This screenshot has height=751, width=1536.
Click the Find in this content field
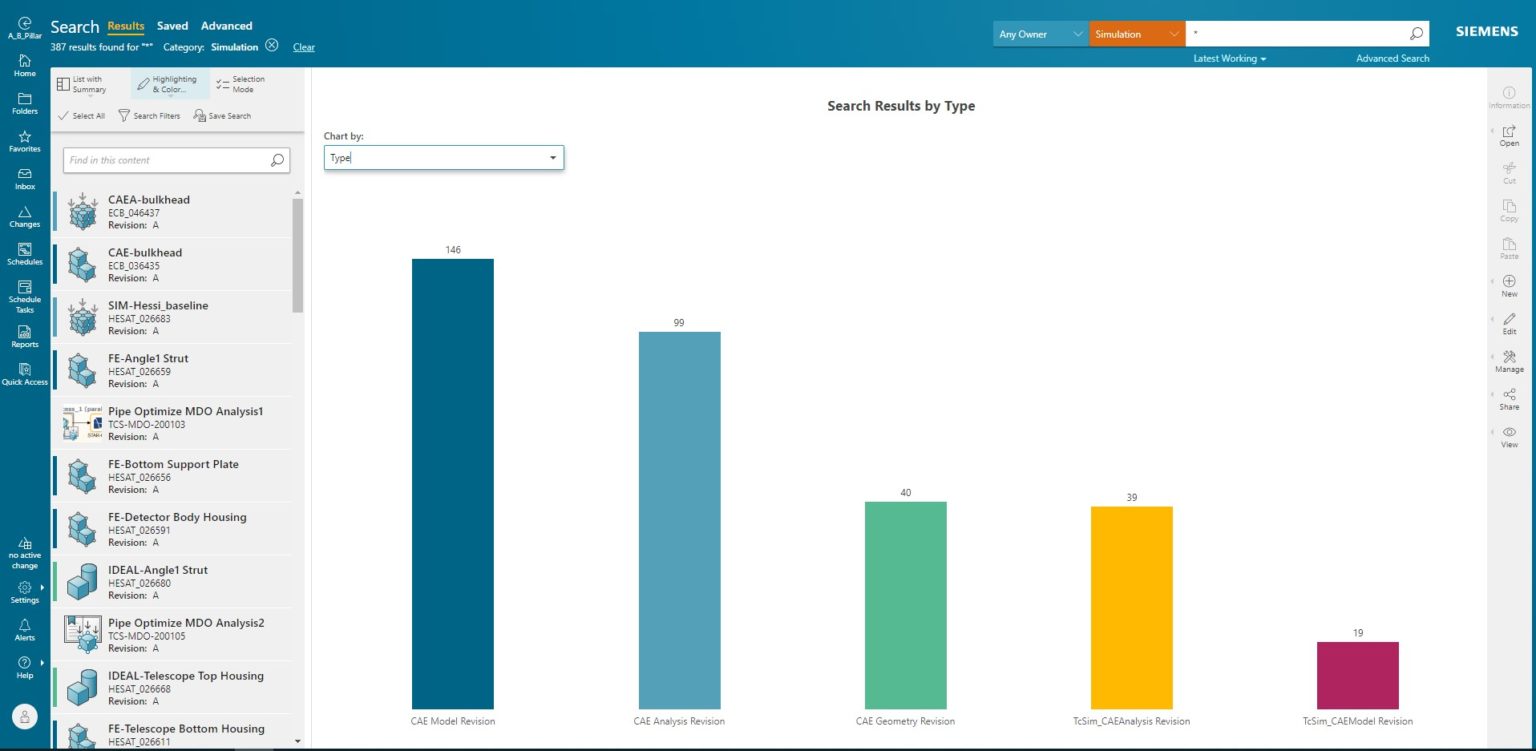(160, 160)
